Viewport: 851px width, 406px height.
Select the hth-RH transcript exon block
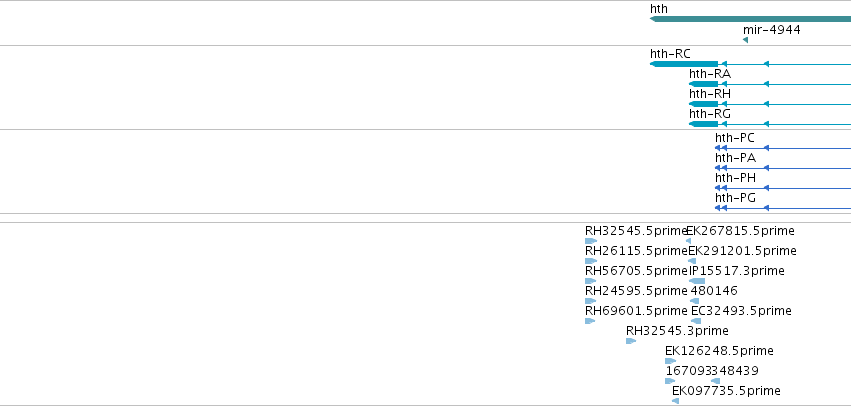[x=703, y=104]
